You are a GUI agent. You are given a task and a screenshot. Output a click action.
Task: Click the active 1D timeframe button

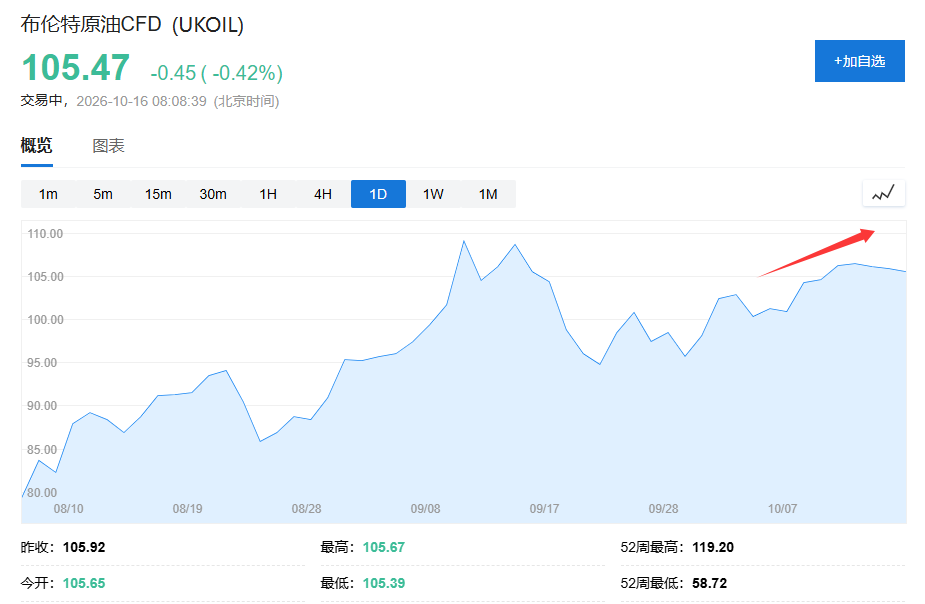tap(378, 194)
